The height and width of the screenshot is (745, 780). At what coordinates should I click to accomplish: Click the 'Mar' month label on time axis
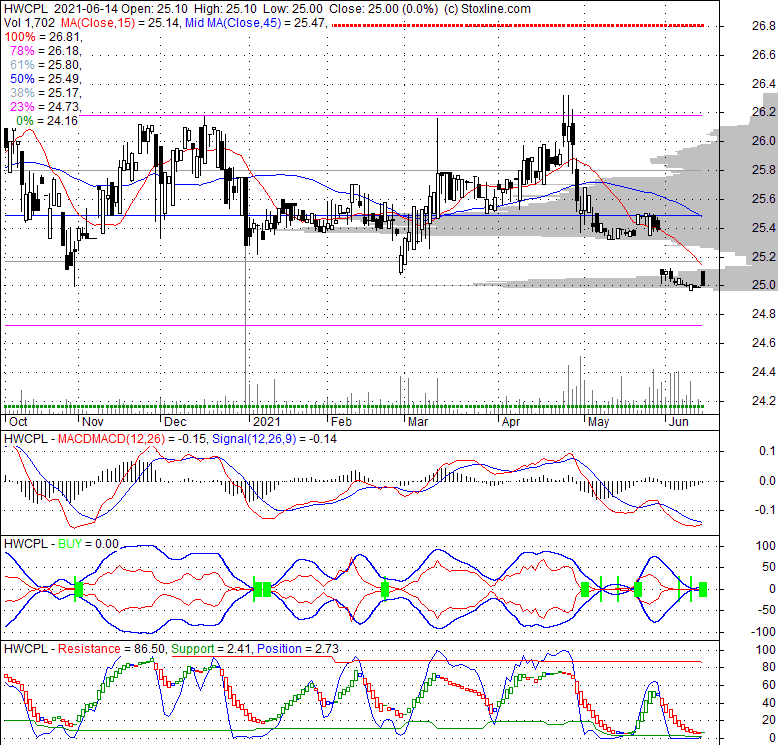tap(417, 422)
